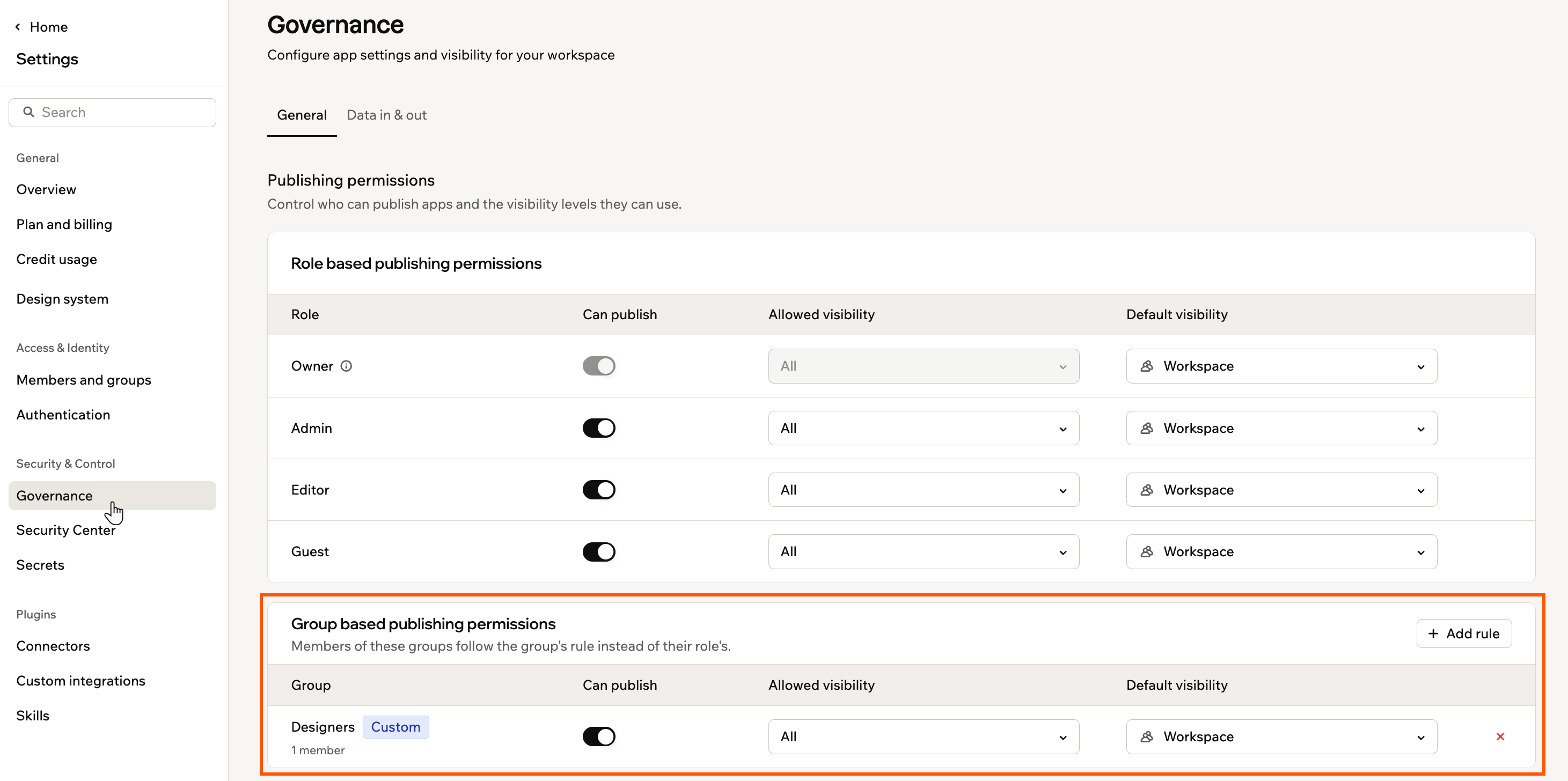The width and height of the screenshot is (1568, 781).
Task: Select Governance in sidebar
Action: coord(112,496)
